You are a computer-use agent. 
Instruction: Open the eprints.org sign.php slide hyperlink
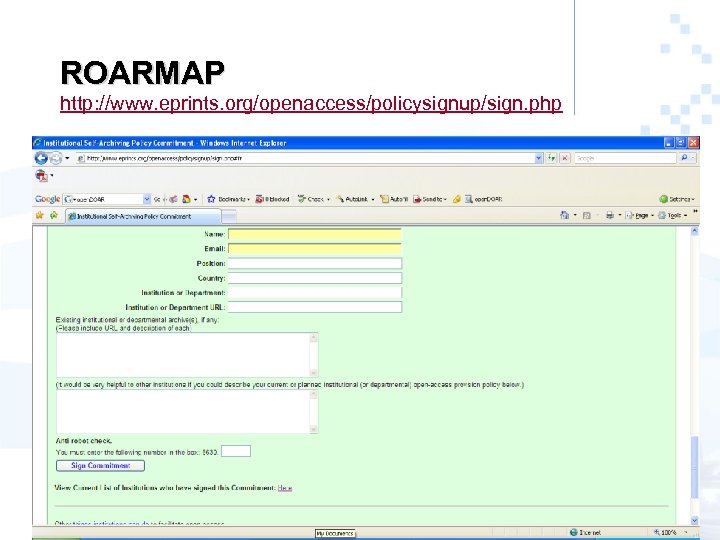(311, 103)
